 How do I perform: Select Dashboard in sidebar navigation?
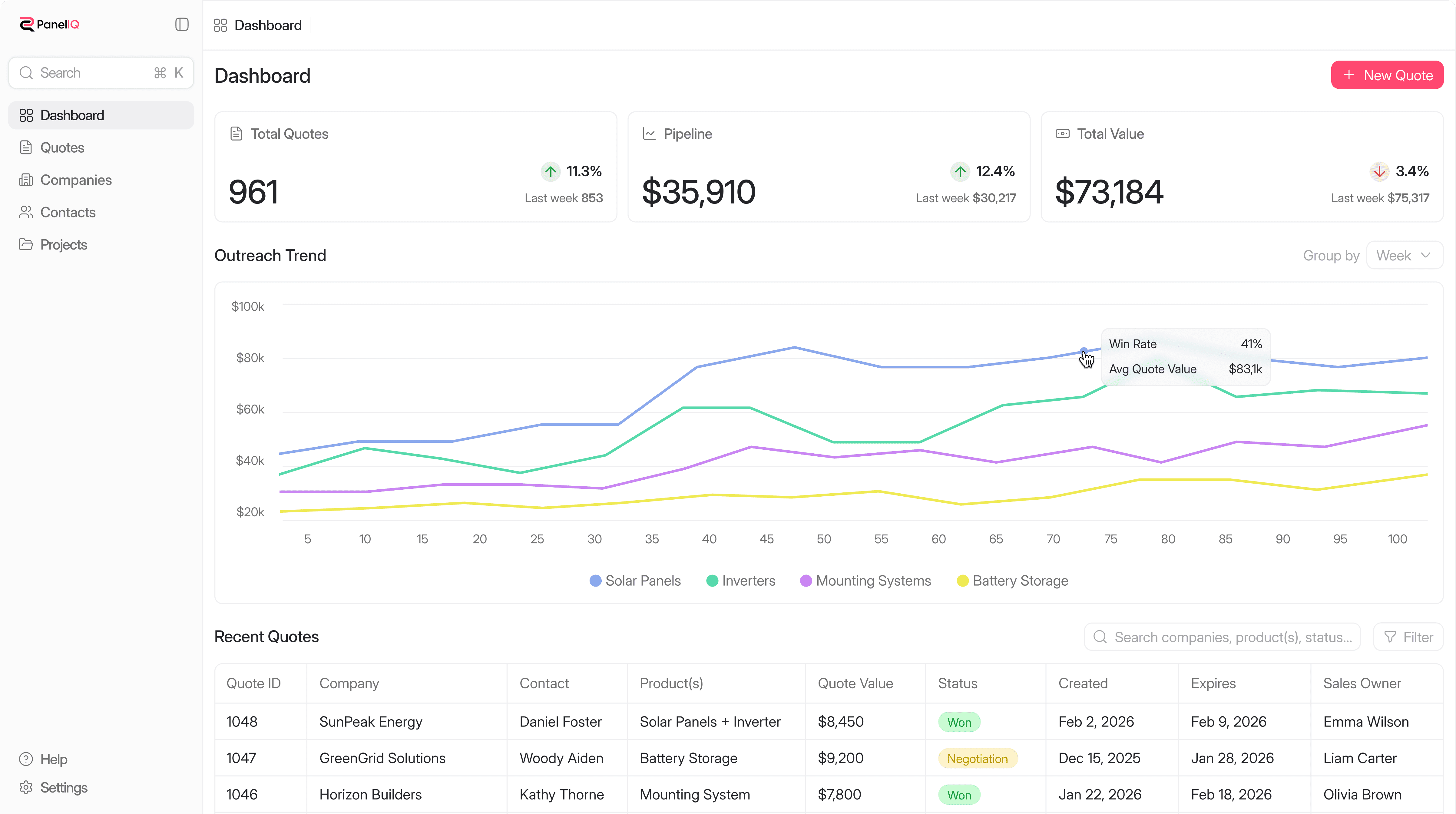tap(72, 115)
